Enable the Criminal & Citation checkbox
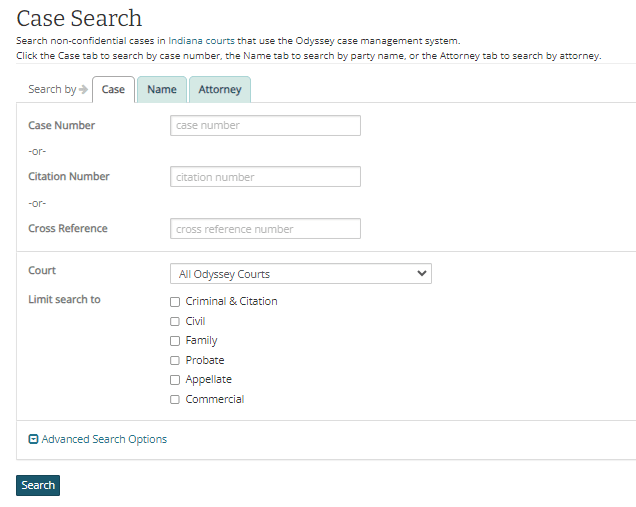 (175, 301)
